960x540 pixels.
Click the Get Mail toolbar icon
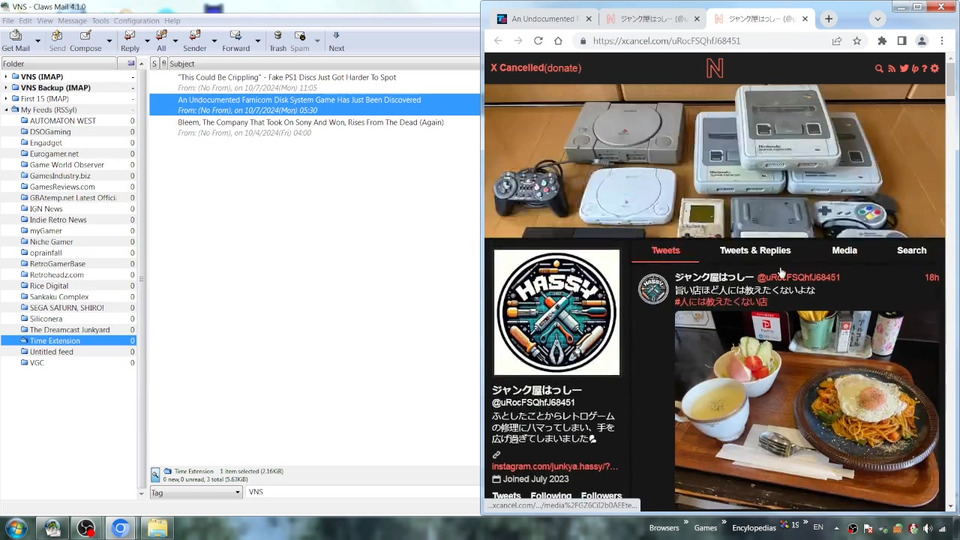[16, 40]
